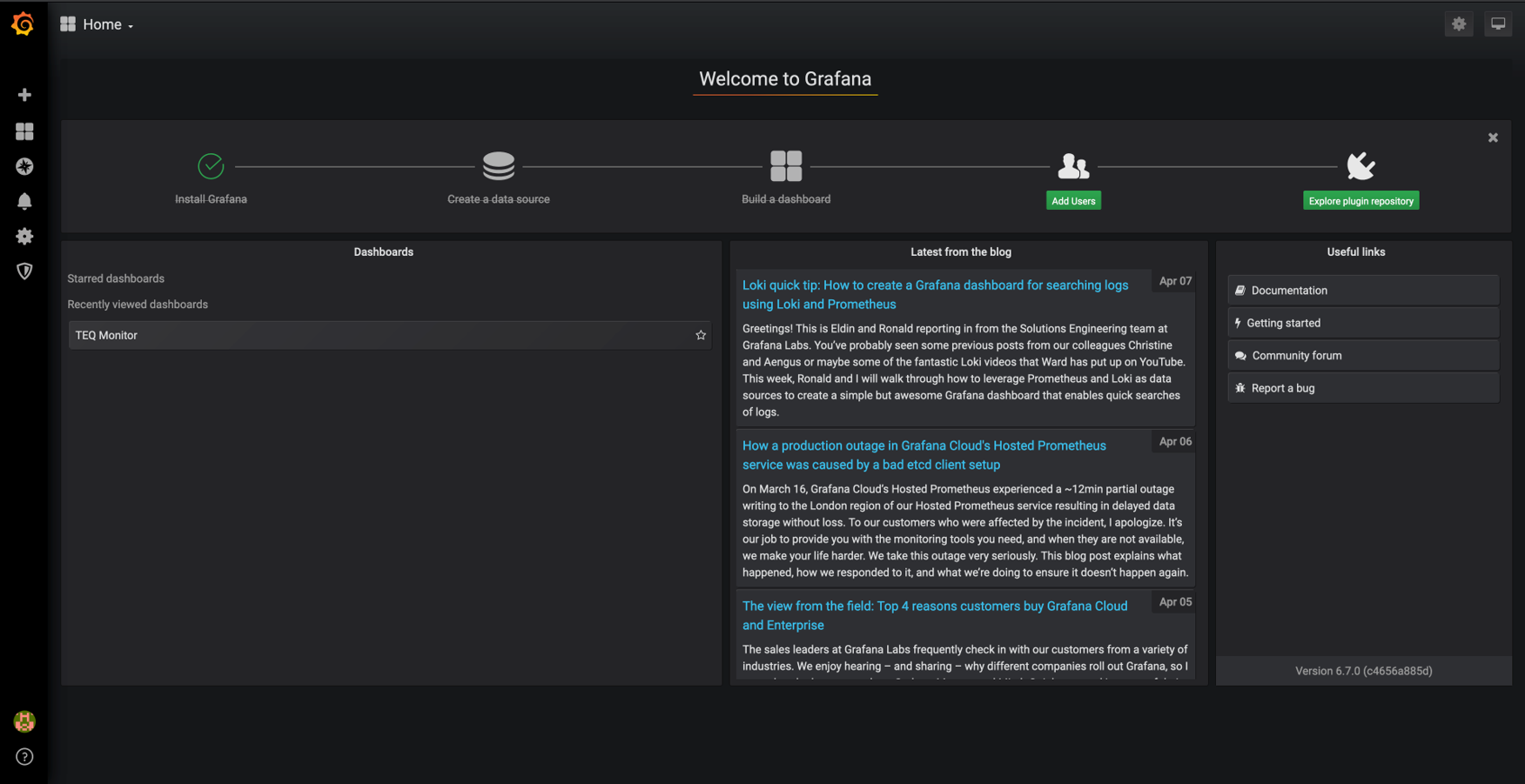Click the Grafana logo in sidebar
Image resolution: width=1525 pixels, height=784 pixels.
(x=24, y=24)
